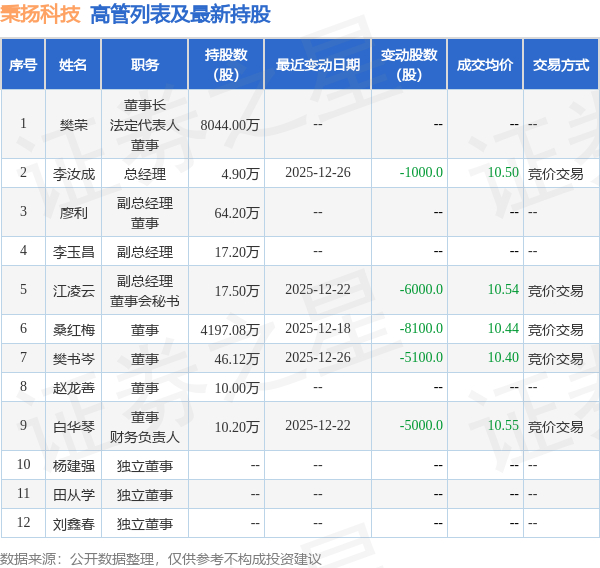Select the name 樊书岑
This screenshot has height=568, width=600.
tap(73, 359)
